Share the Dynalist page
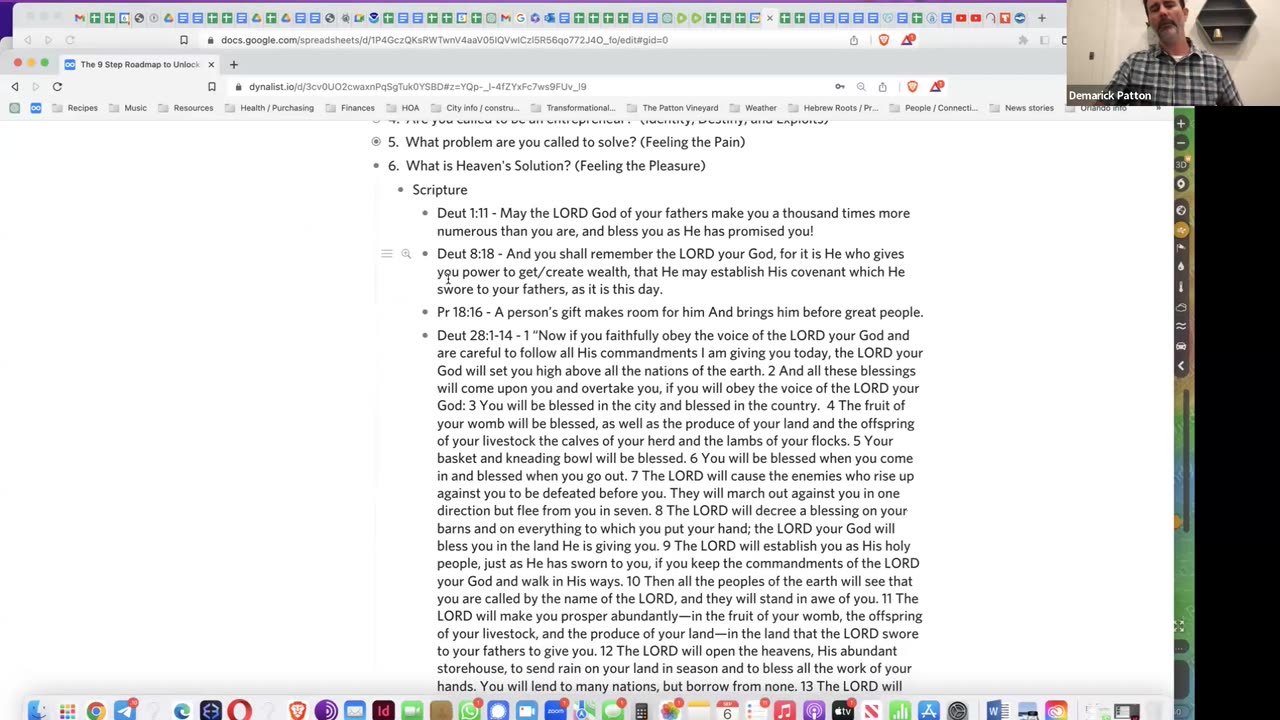The height and width of the screenshot is (720, 1280). click(x=882, y=87)
